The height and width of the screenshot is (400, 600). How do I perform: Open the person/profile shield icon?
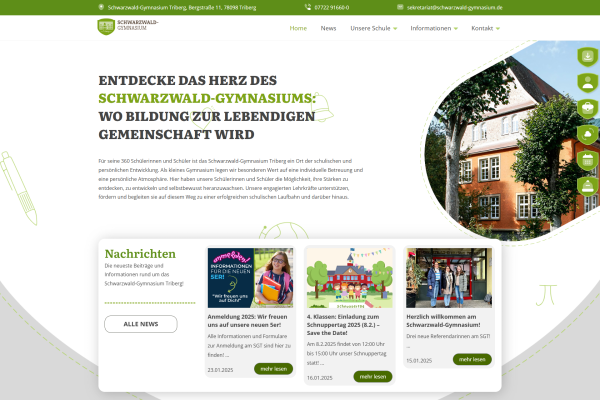tap(588, 83)
